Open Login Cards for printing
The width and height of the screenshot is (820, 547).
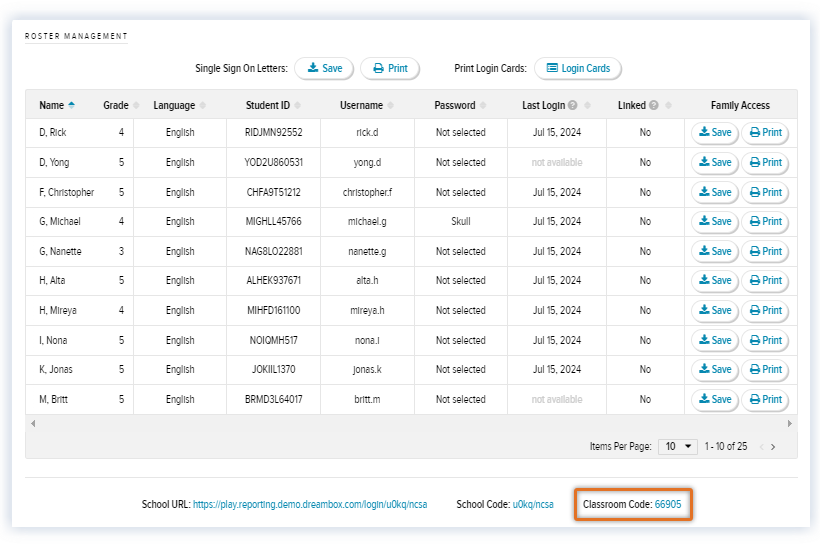[577, 69]
